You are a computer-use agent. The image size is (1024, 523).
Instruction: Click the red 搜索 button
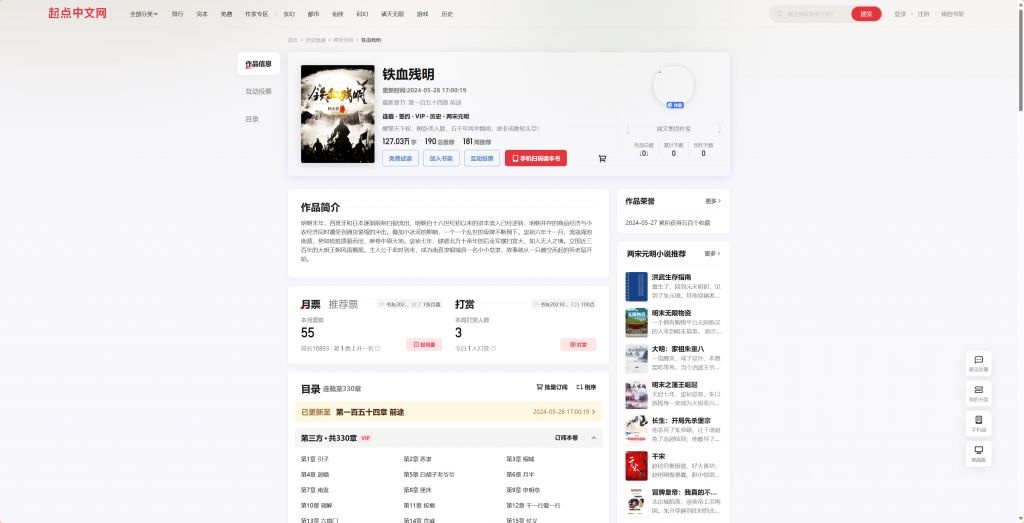pyautogui.click(x=866, y=14)
